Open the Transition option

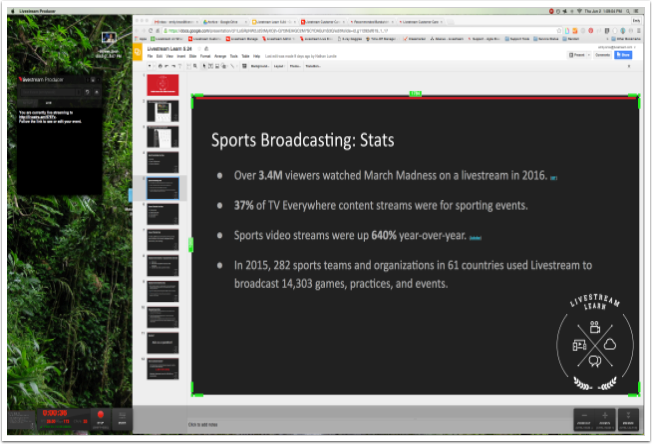(x=313, y=66)
